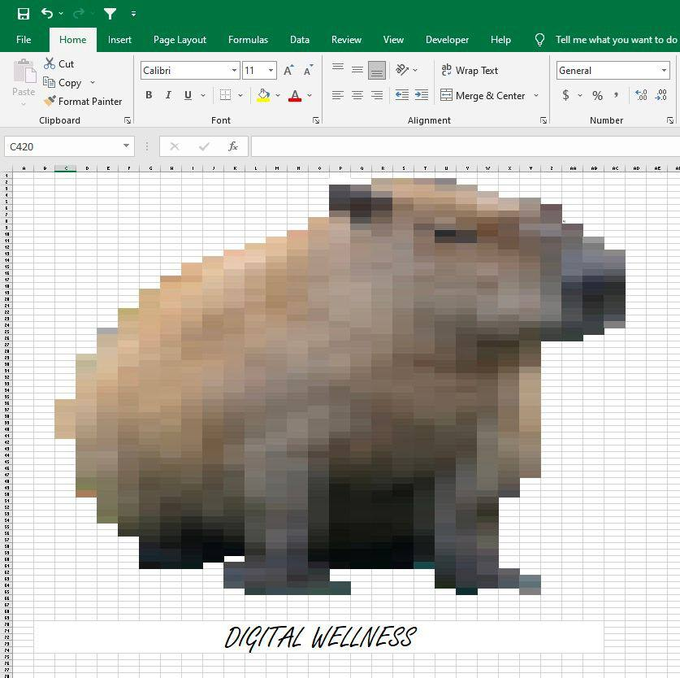Select Align Right icon

tap(377, 95)
